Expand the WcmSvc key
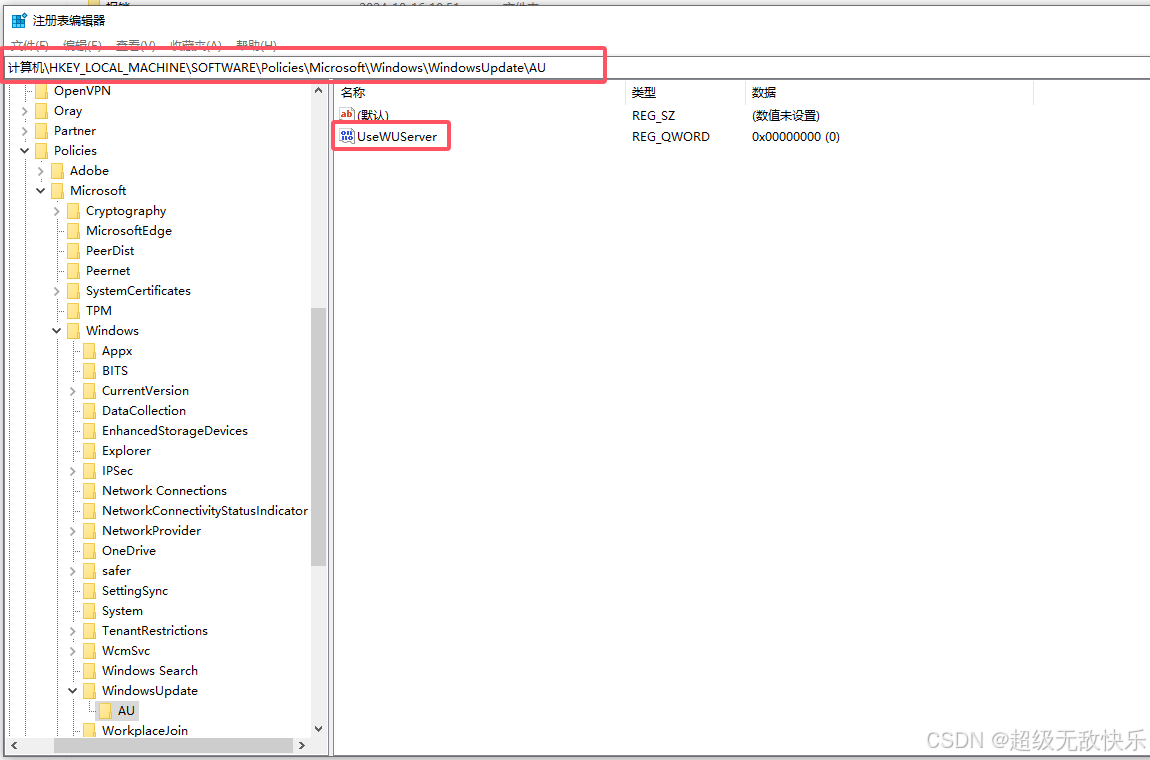The width and height of the screenshot is (1150, 760). click(x=73, y=651)
